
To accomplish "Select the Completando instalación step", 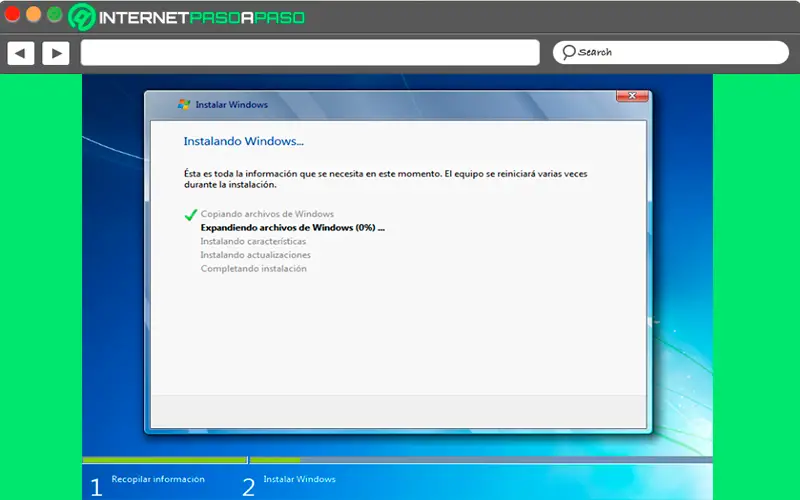I will [x=254, y=268].
